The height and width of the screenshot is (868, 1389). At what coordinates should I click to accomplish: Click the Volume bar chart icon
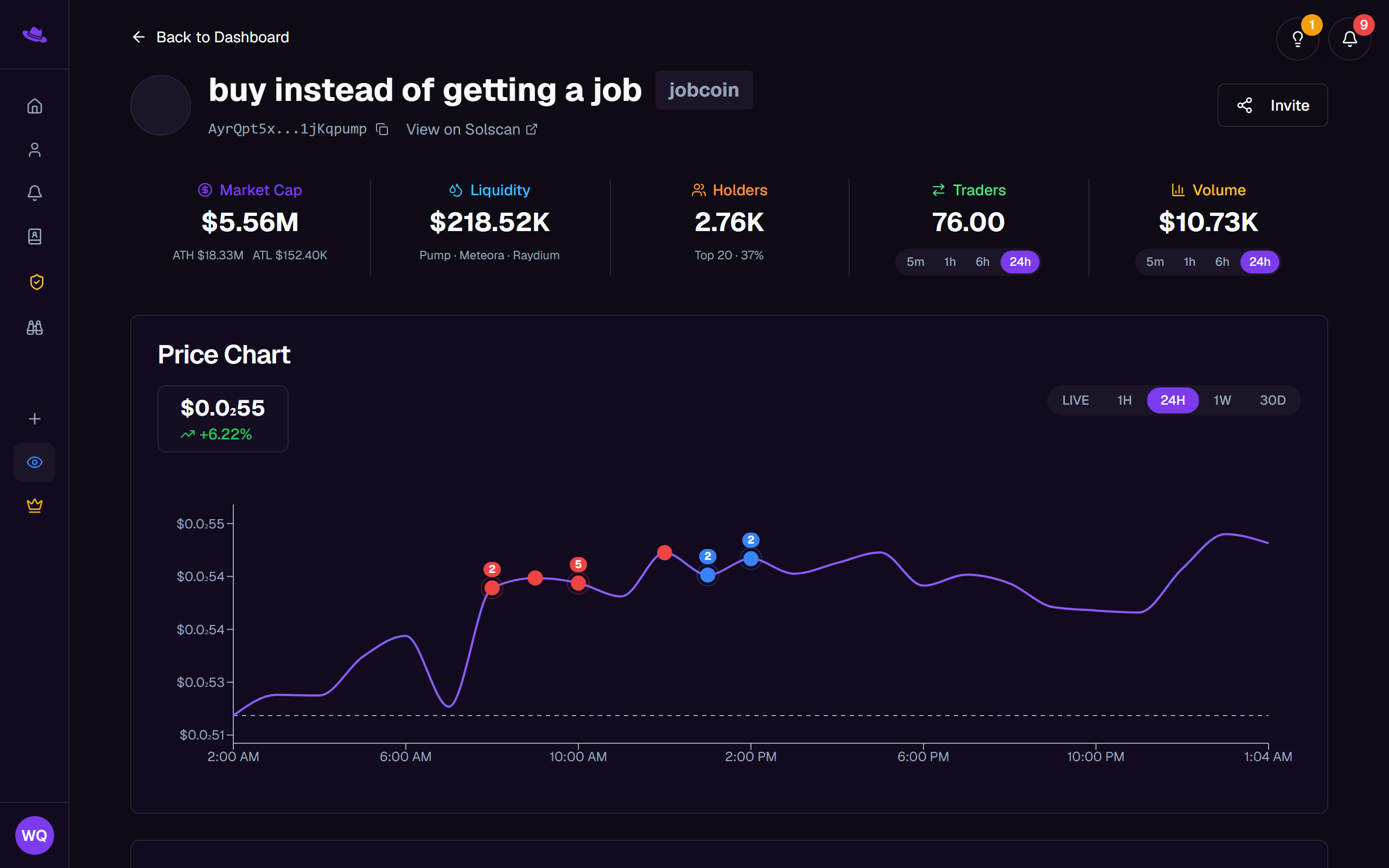(x=1178, y=190)
